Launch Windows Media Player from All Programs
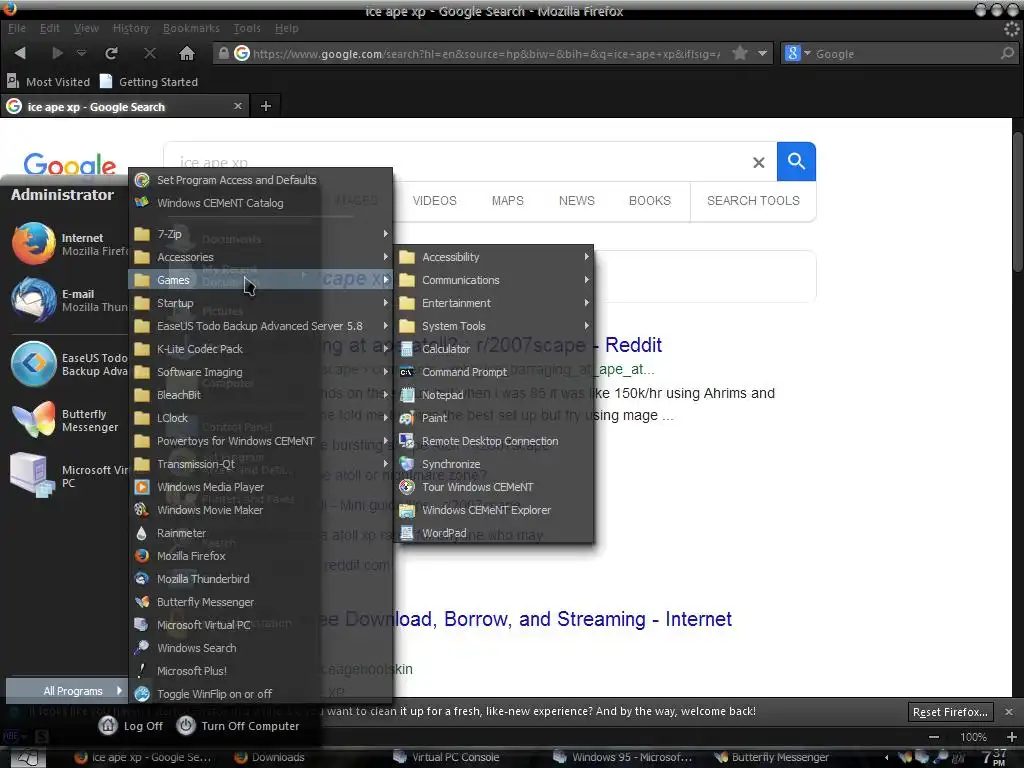Image resolution: width=1024 pixels, height=768 pixels. [261, 487]
